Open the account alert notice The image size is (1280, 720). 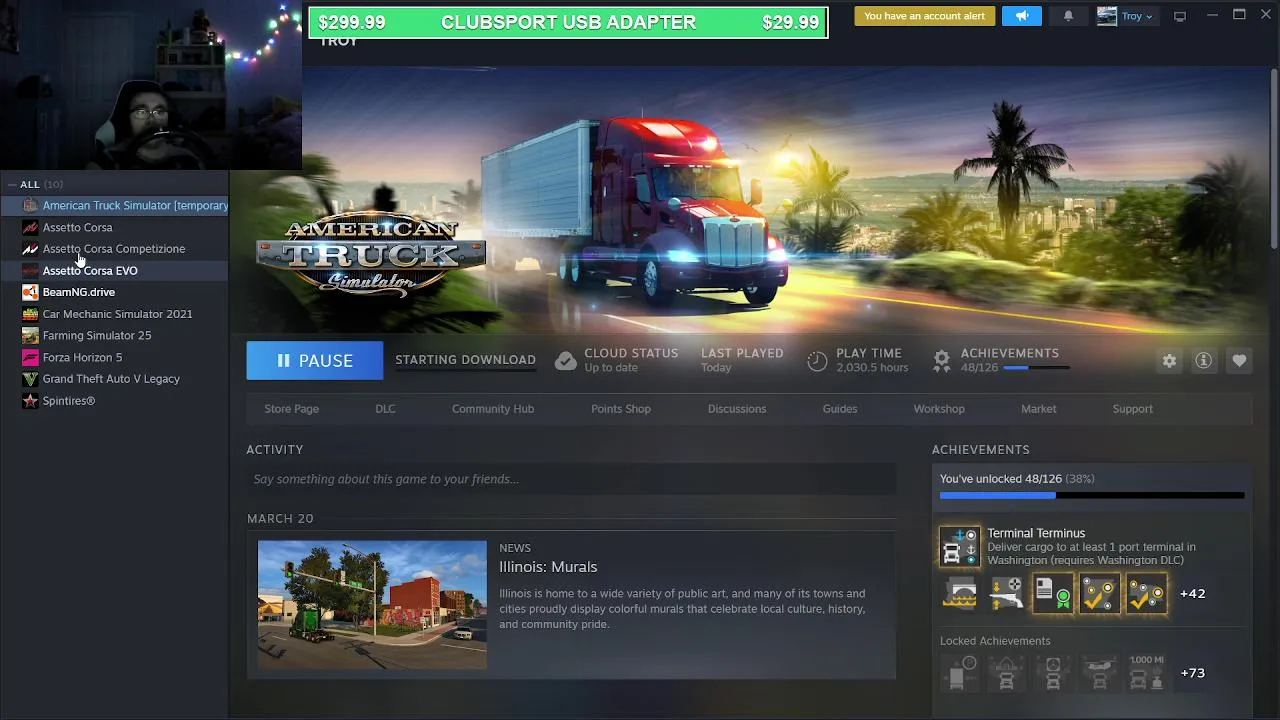924,16
